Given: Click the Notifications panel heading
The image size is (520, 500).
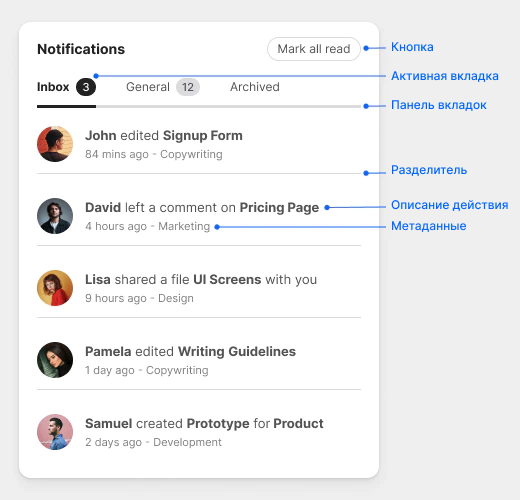Looking at the screenshot, I should point(81,49).
